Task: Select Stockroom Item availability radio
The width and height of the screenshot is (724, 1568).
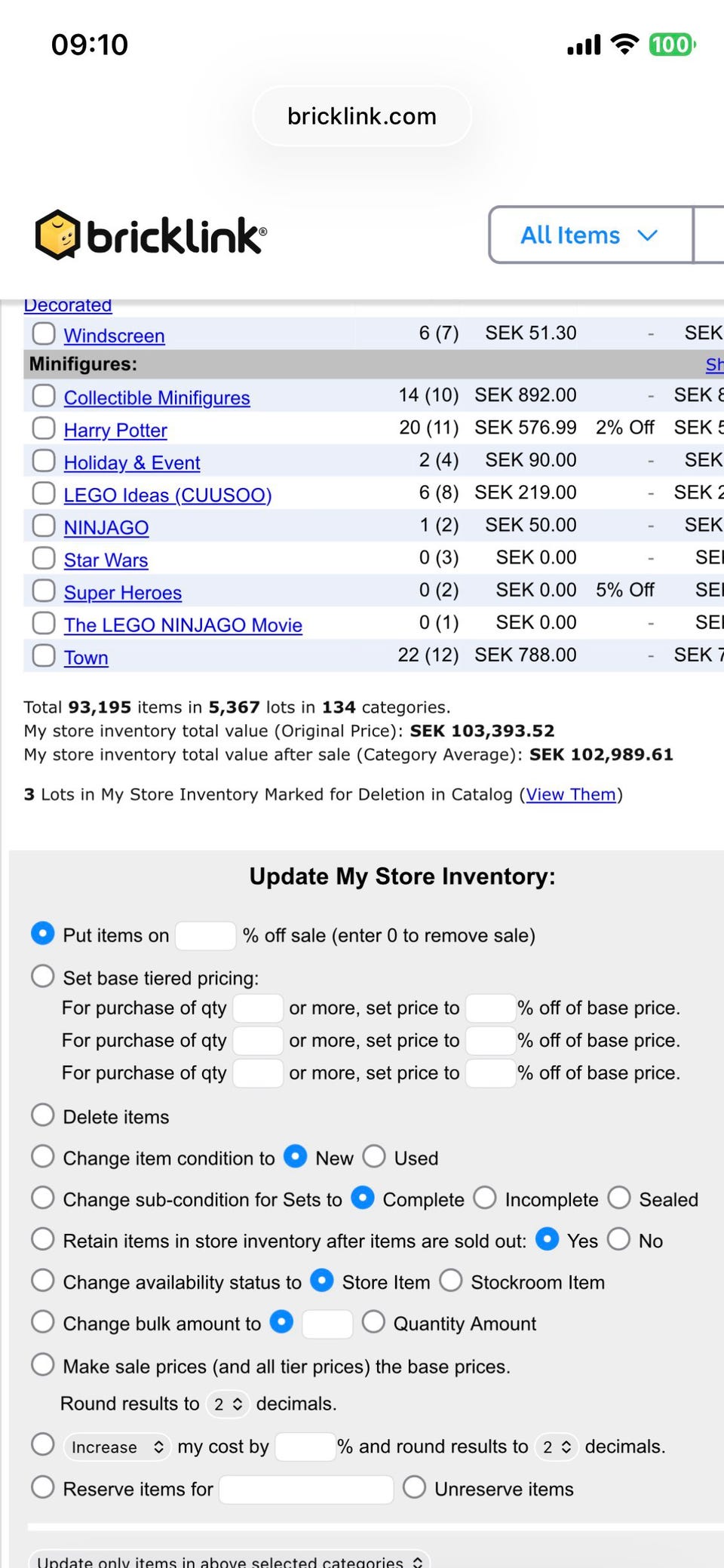Action: click(451, 1281)
